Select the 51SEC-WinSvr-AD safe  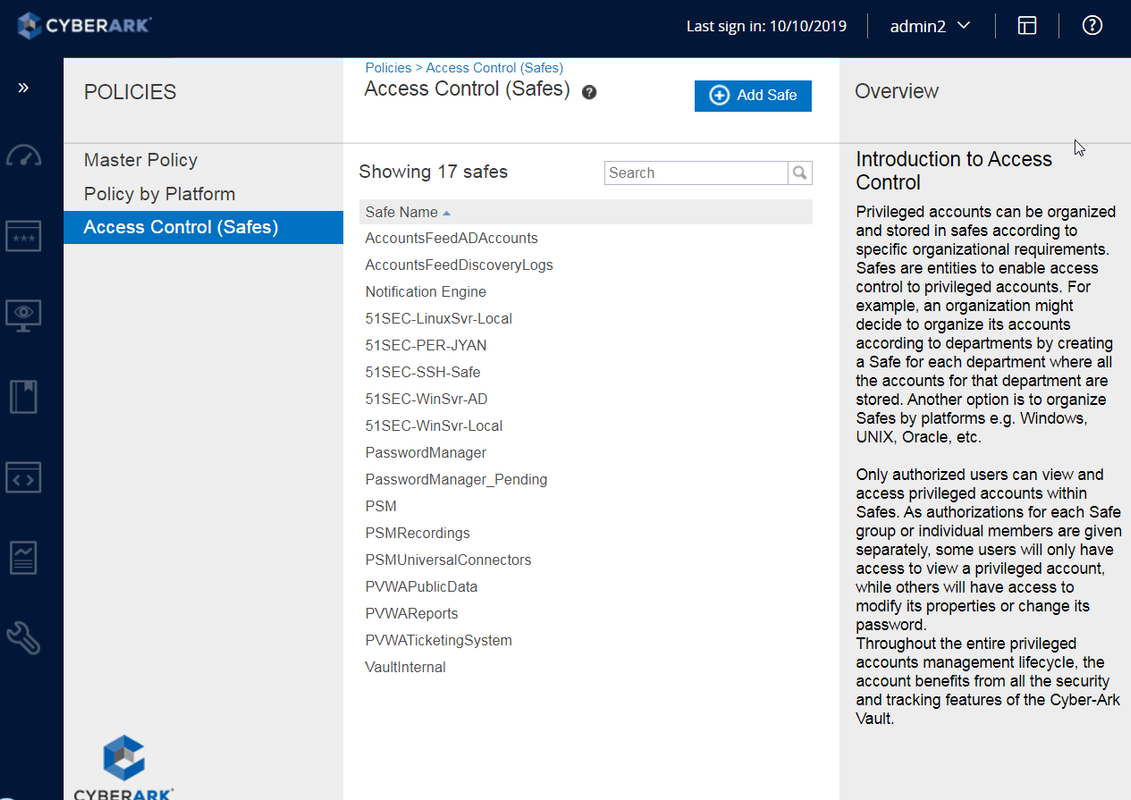[426, 399]
